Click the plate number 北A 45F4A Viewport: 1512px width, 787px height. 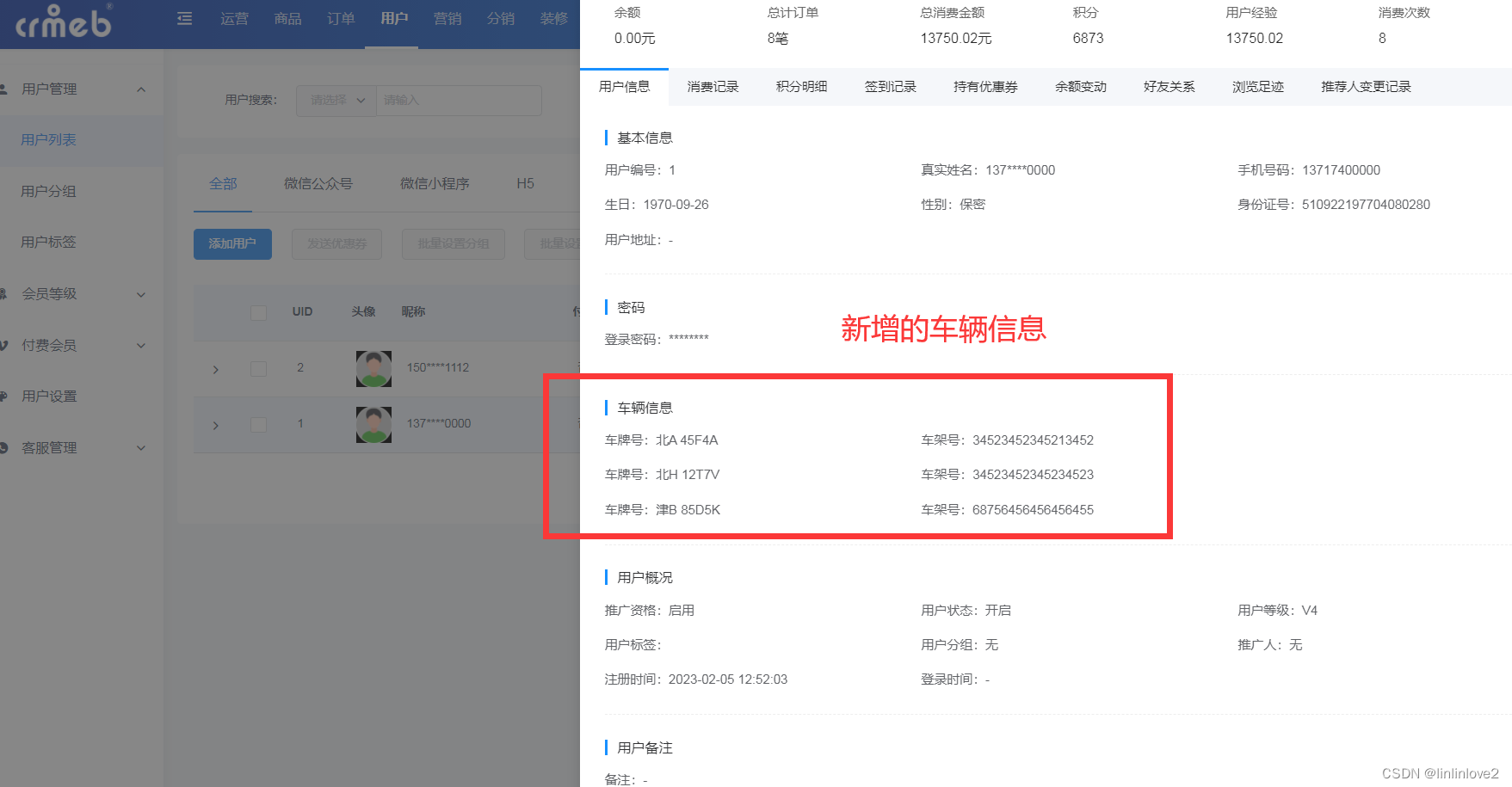pyautogui.click(x=687, y=440)
